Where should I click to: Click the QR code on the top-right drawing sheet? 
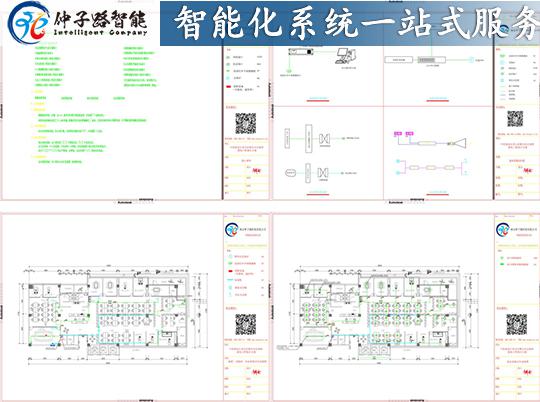pos(515,119)
